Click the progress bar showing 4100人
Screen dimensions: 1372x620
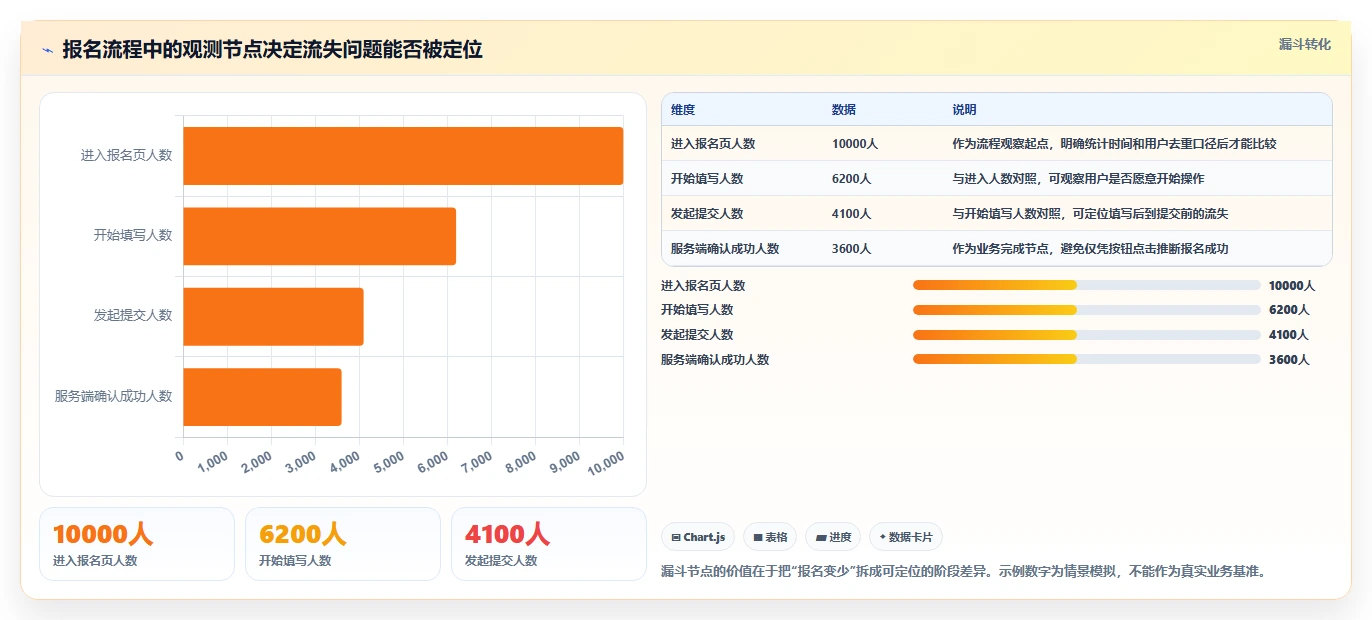pos(1086,335)
